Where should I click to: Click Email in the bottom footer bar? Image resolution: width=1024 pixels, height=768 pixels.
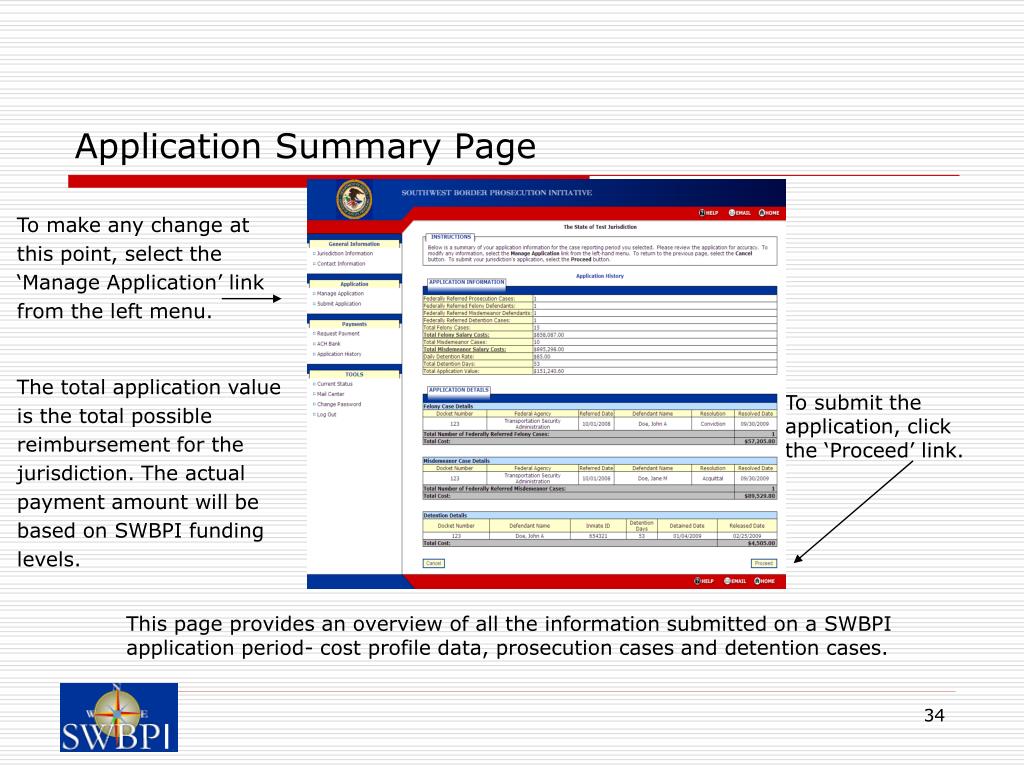tap(735, 581)
